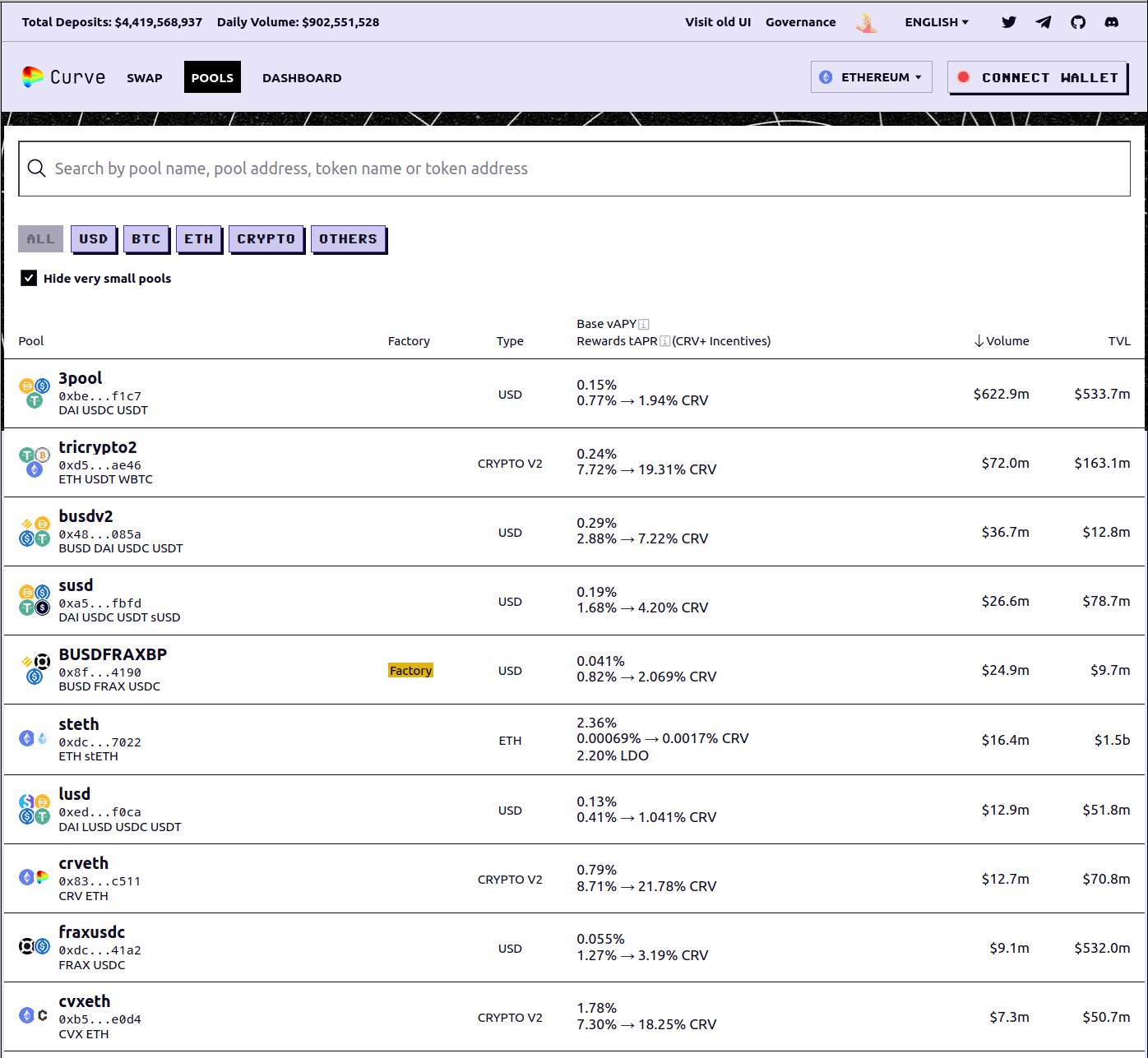Open the ENGLISH language dropdown
The width and height of the screenshot is (1148, 1058).
pyautogui.click(x=937, y=22)
